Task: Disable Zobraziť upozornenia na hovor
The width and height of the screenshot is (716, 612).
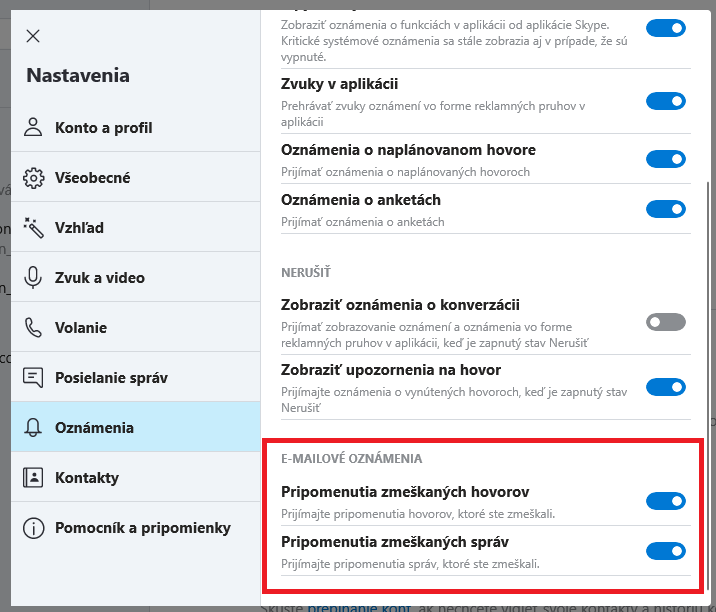Action: coord(666,387)
